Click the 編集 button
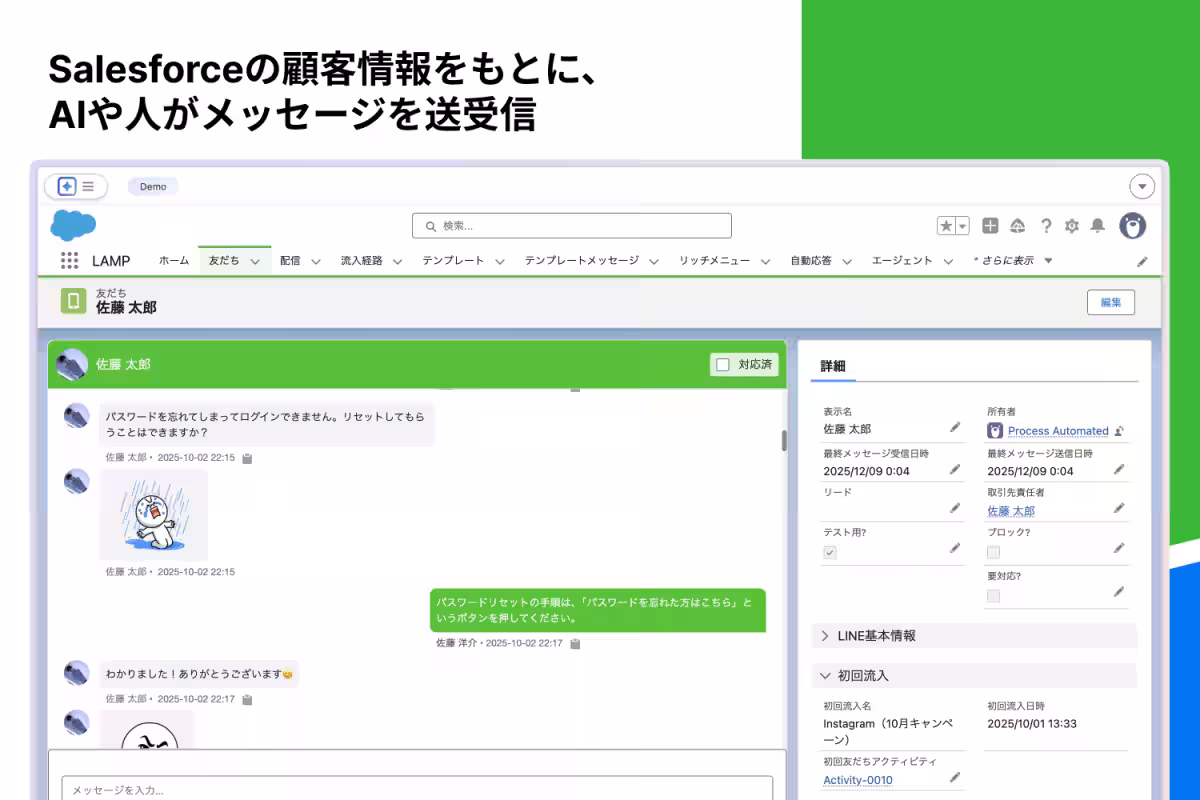 point(1111,302)
